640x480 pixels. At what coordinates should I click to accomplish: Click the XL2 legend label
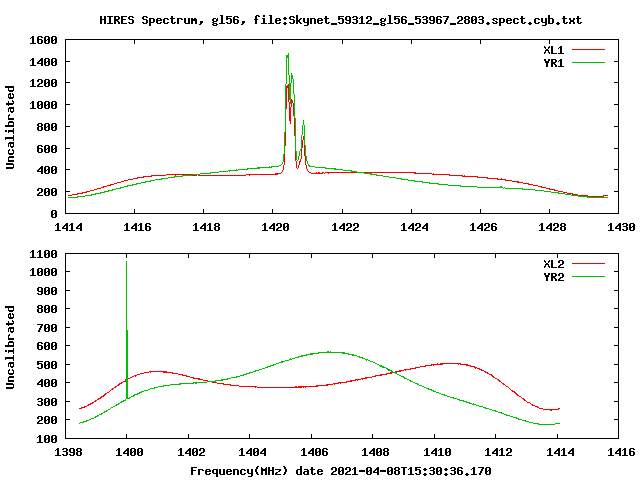pyautogui.click(x=553, y=264)
